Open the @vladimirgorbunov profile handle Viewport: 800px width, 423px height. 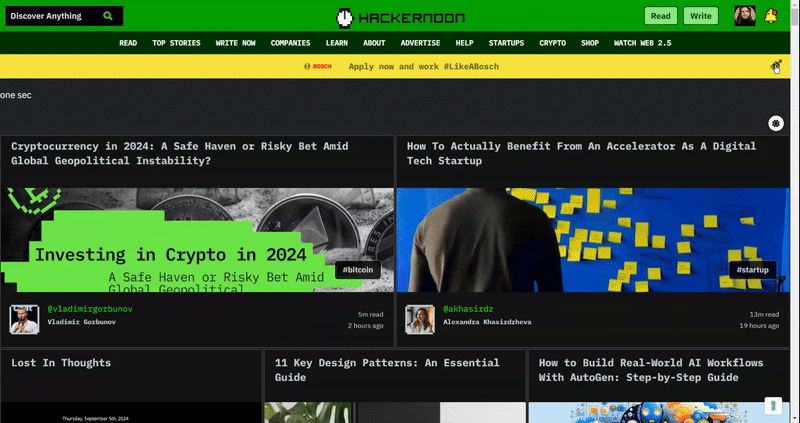[90, 309]
